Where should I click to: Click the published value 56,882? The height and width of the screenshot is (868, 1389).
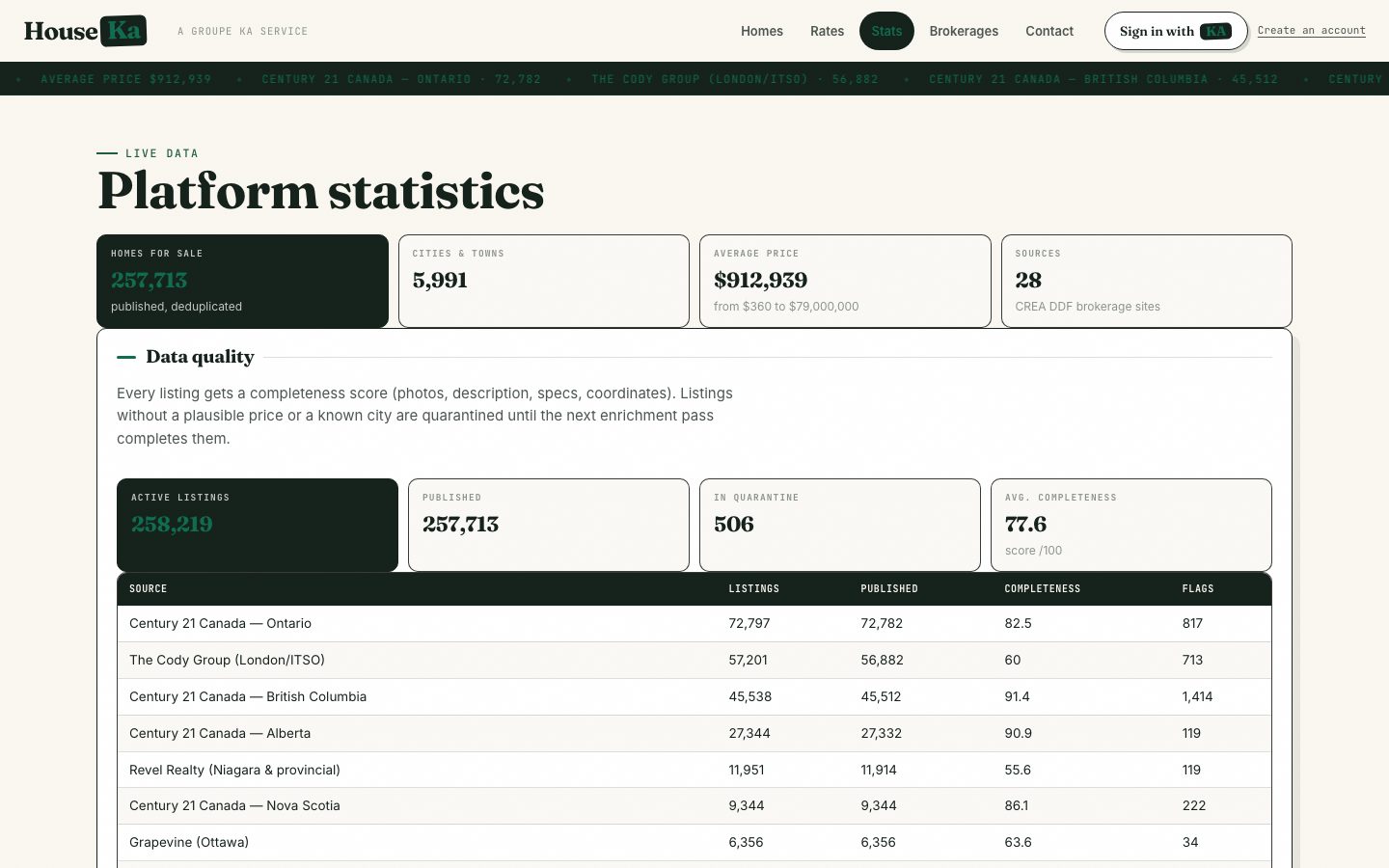[882, 661]
